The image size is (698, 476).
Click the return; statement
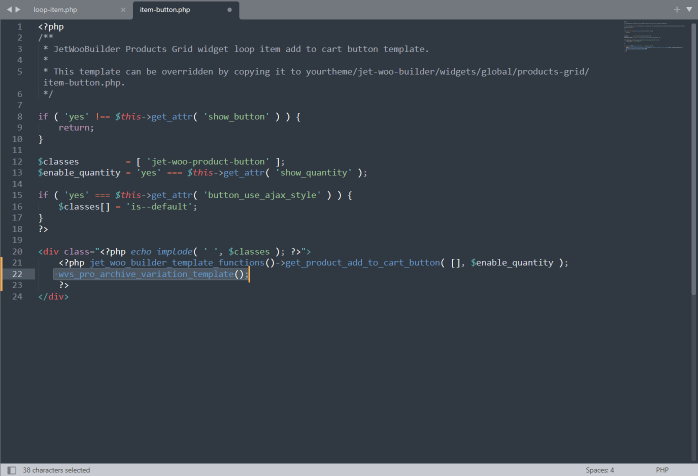point(76,128)
